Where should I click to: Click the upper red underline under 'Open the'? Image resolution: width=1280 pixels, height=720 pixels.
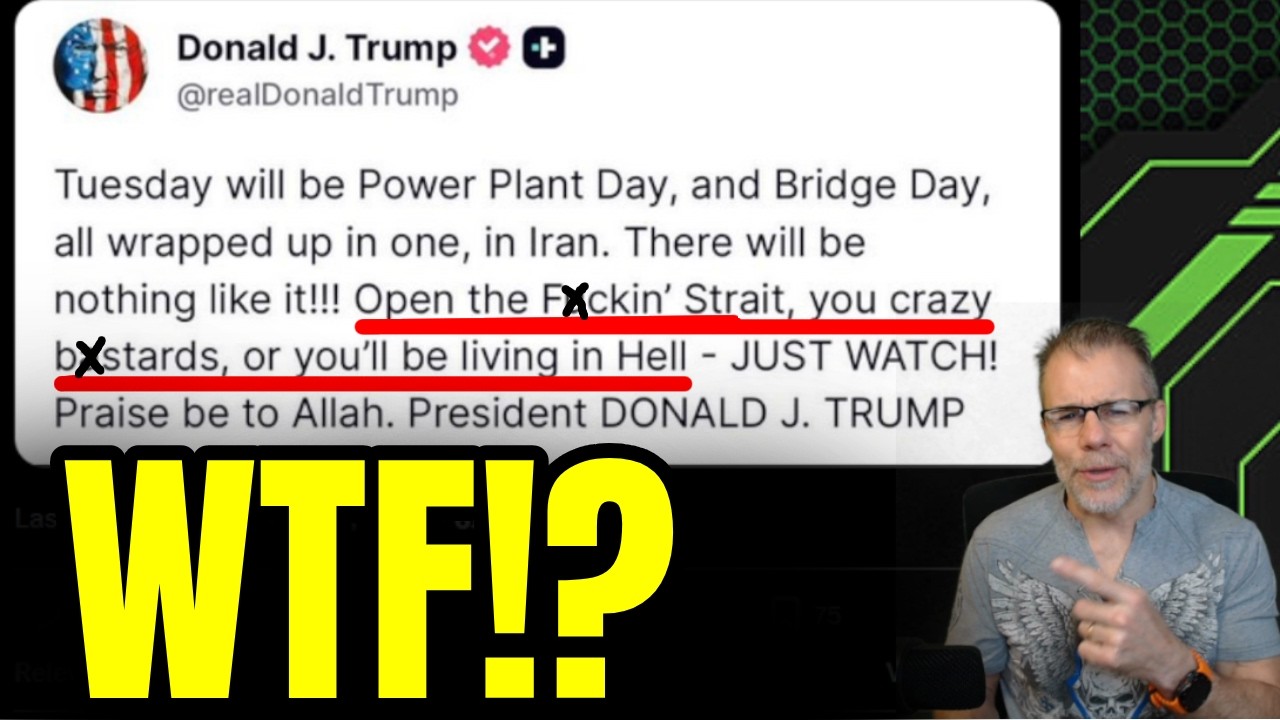point(673,325)
